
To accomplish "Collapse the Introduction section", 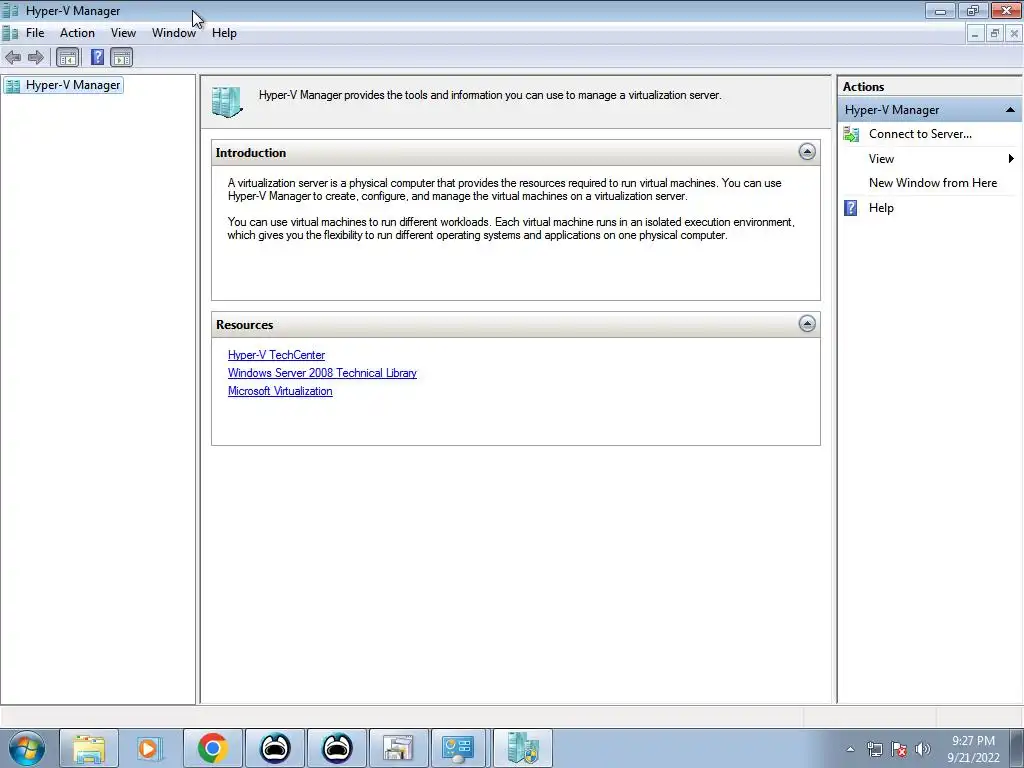I will tap(807, 152).
